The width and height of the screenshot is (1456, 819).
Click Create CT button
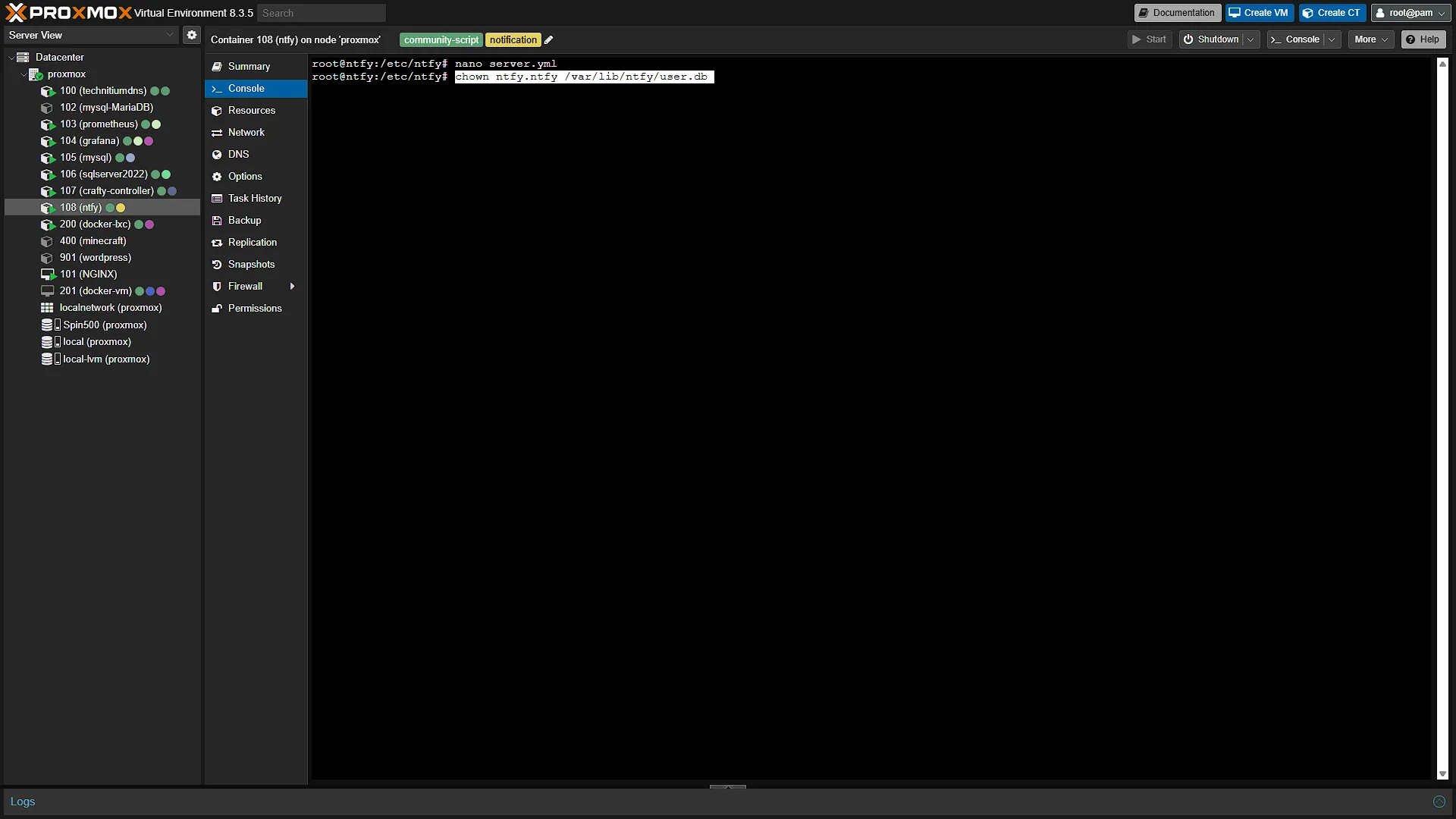click(x=1332, y=13)
